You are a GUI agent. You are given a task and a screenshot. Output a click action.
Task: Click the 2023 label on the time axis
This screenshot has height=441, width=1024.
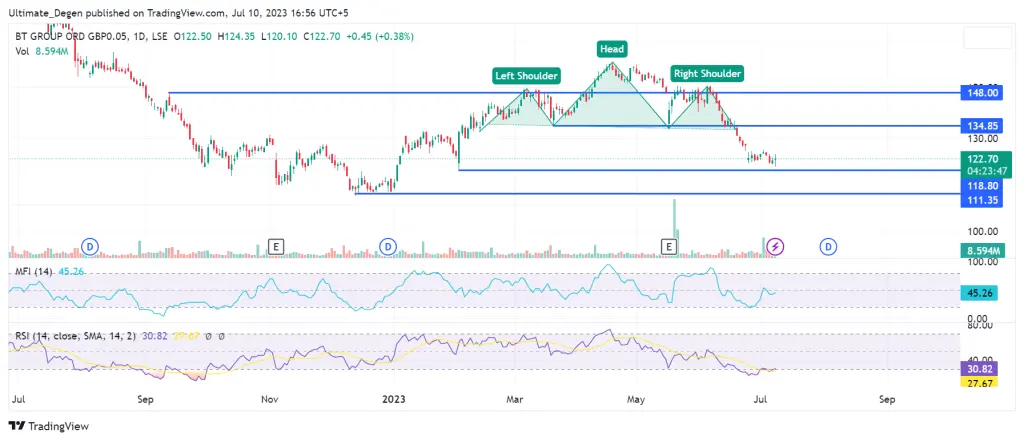point(394,397)
